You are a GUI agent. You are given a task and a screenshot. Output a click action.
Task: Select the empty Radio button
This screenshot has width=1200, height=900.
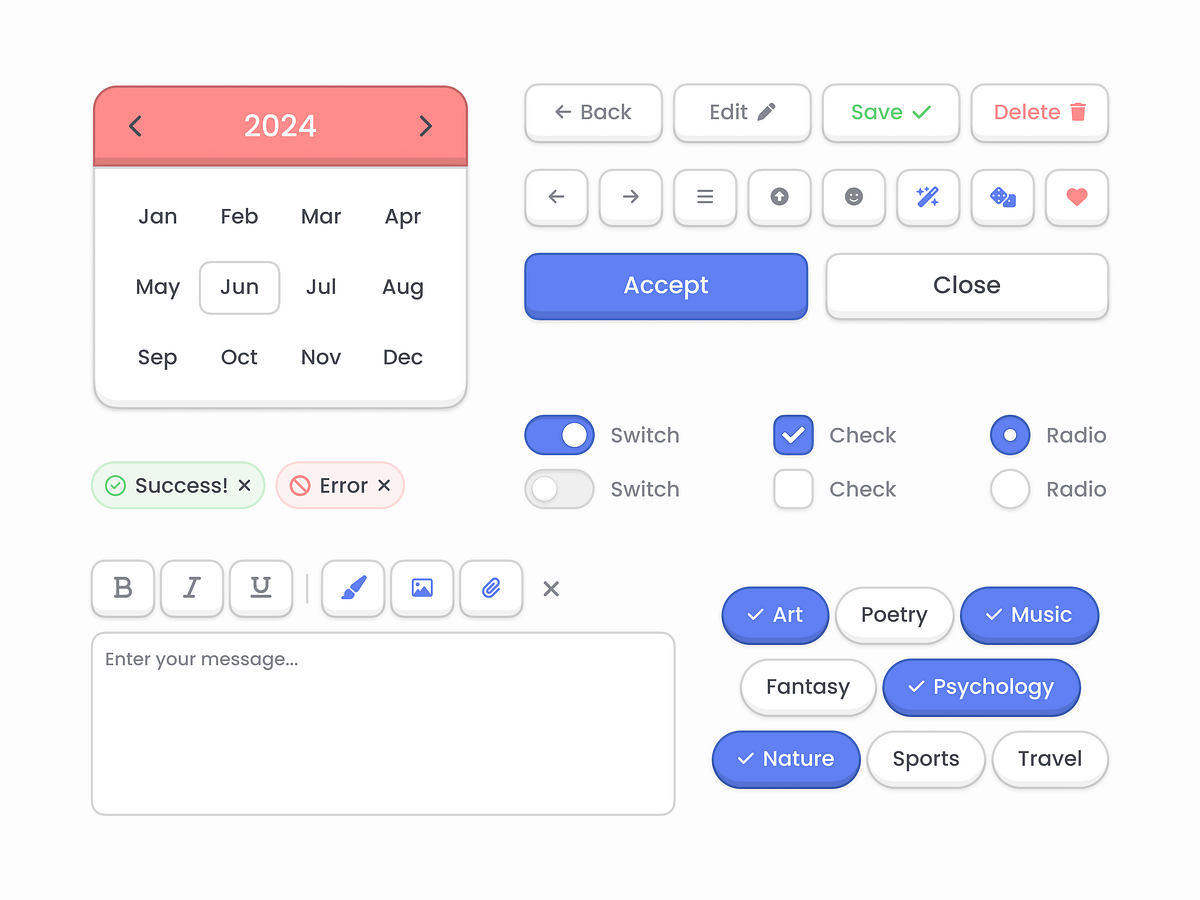(x=1010, y=489)
